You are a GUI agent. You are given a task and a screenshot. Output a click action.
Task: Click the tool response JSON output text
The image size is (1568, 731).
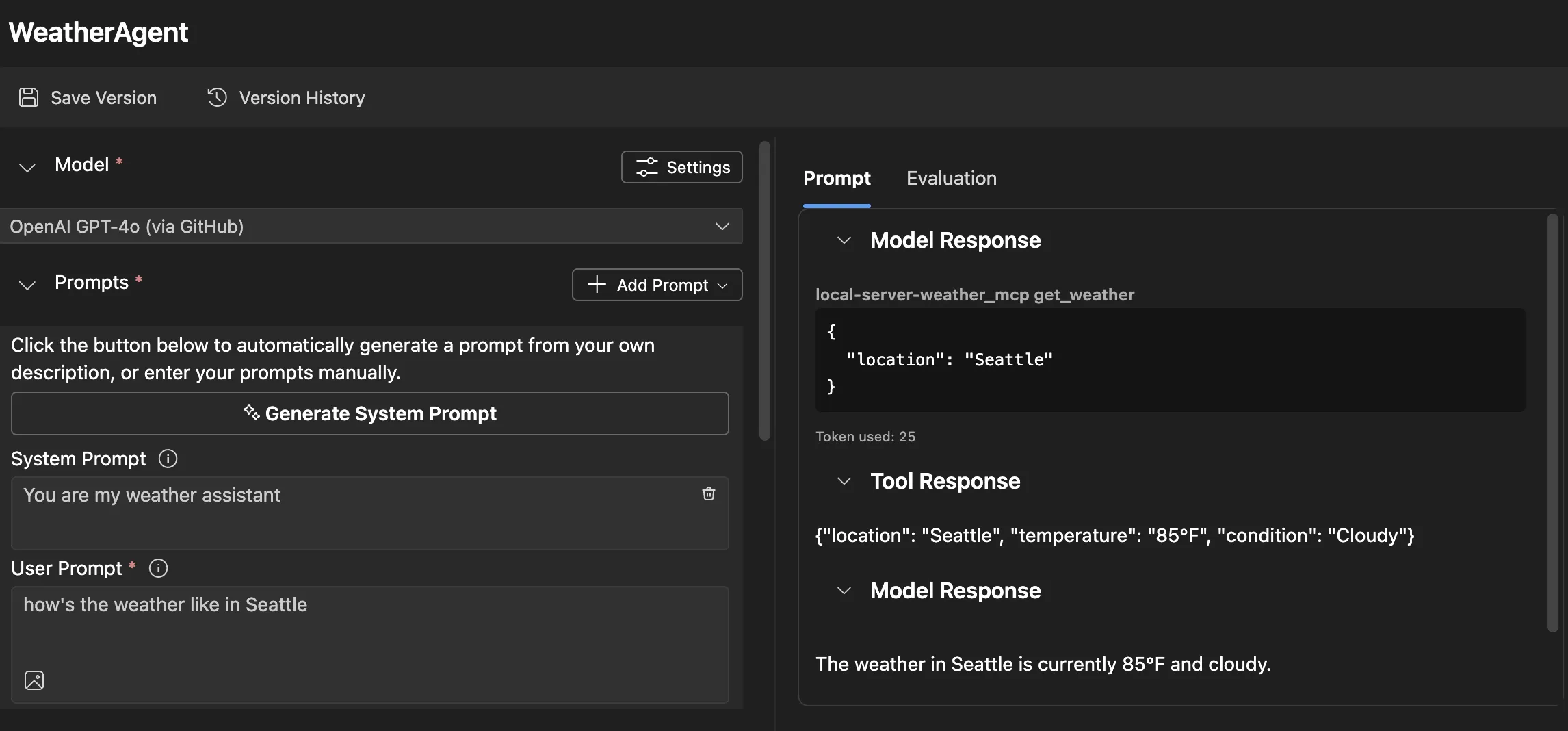pos(1115,535)
